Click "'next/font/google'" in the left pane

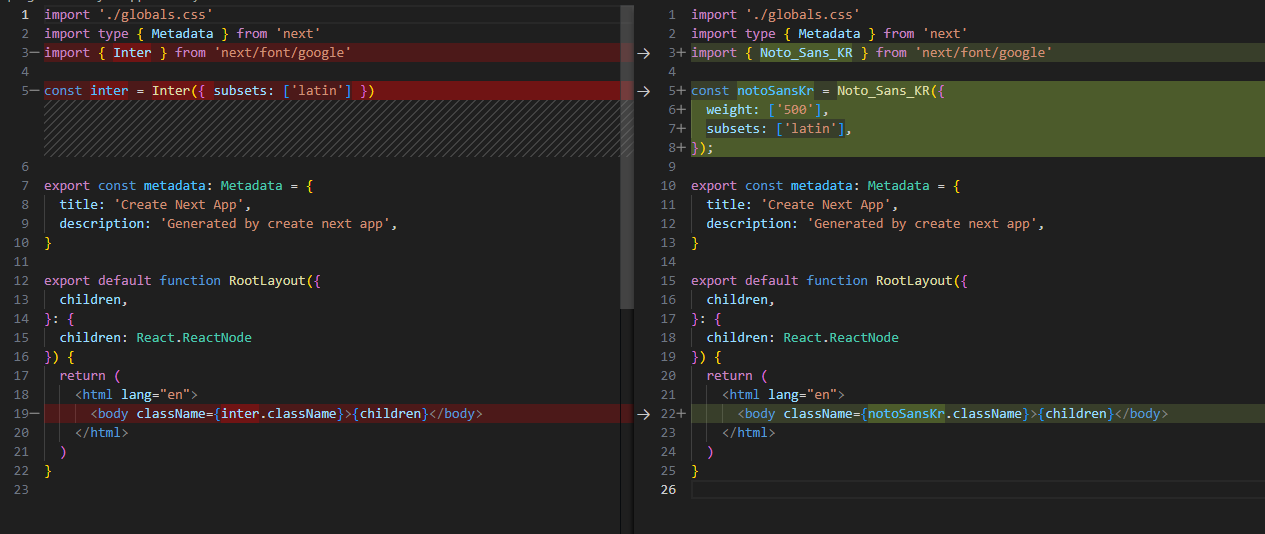[x=282, y=53]
